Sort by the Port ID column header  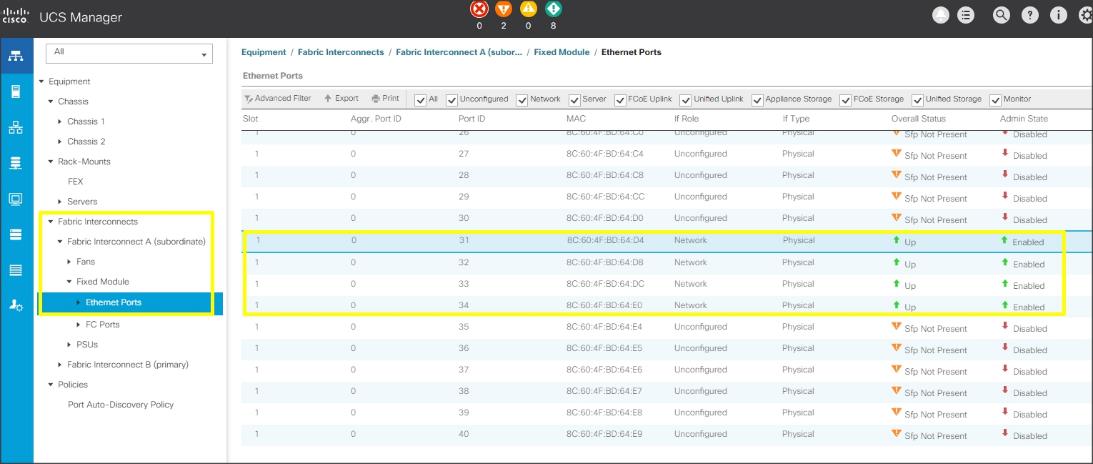472,119
